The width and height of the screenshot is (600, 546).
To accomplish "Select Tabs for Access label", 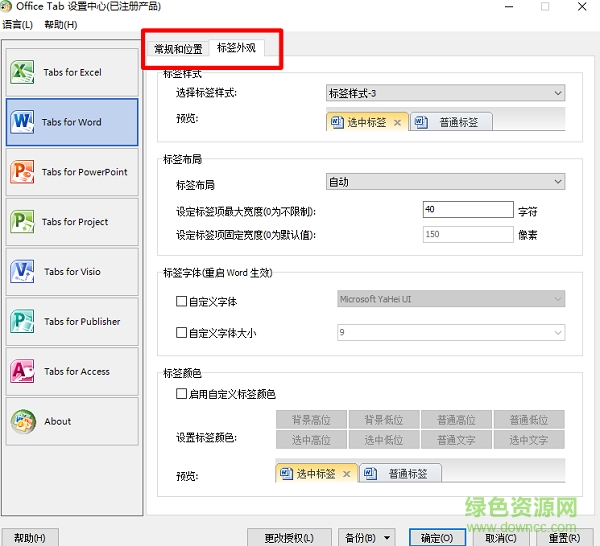I will (77, 372).
